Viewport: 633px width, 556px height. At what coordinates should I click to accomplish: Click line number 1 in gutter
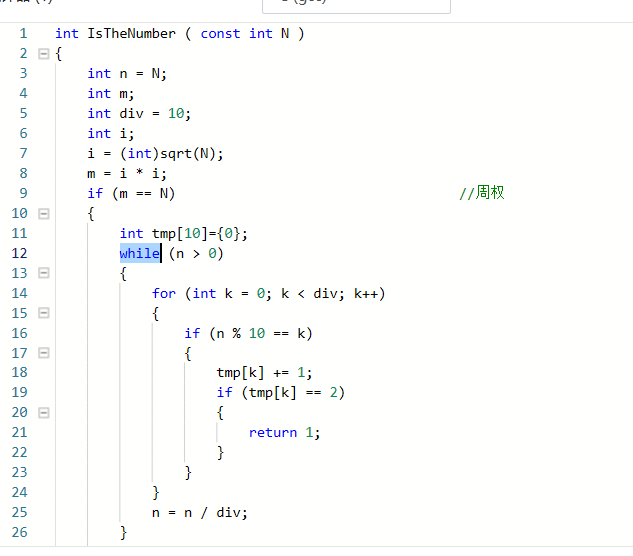23,34
